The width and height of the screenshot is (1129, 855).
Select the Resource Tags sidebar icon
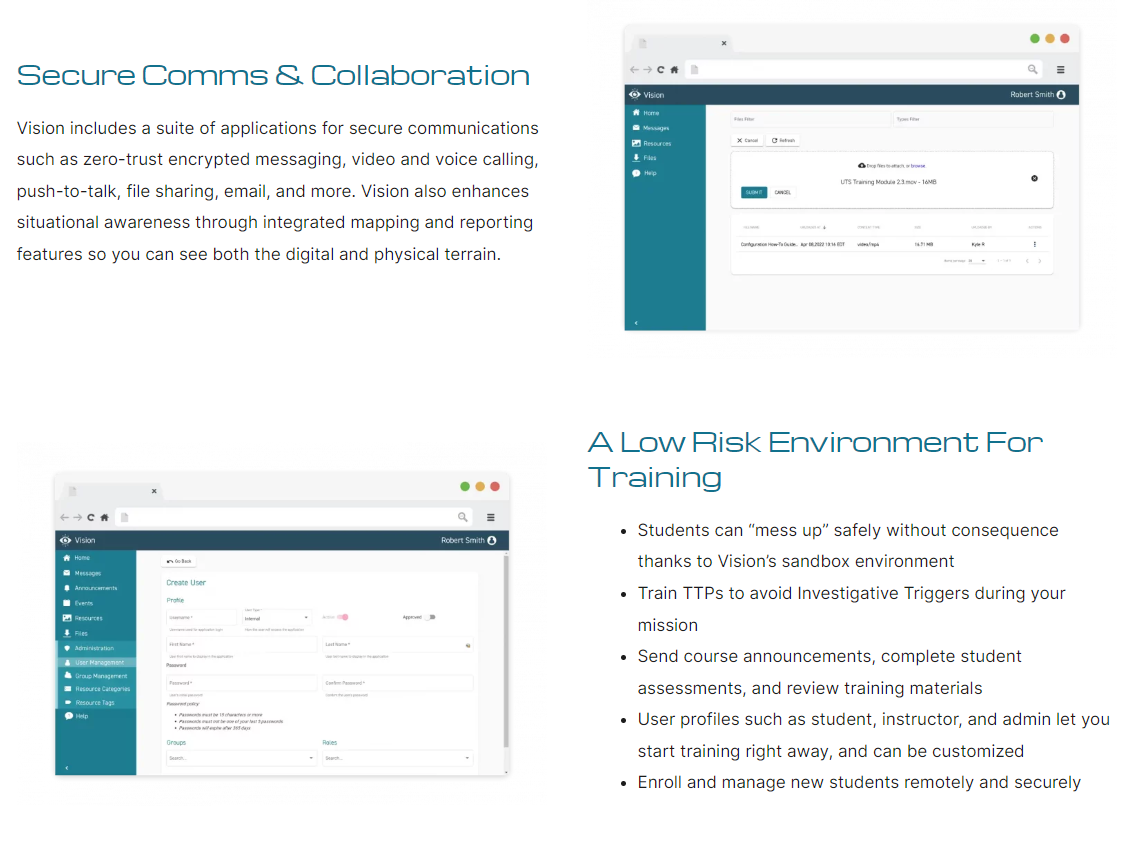coord(67,702)
